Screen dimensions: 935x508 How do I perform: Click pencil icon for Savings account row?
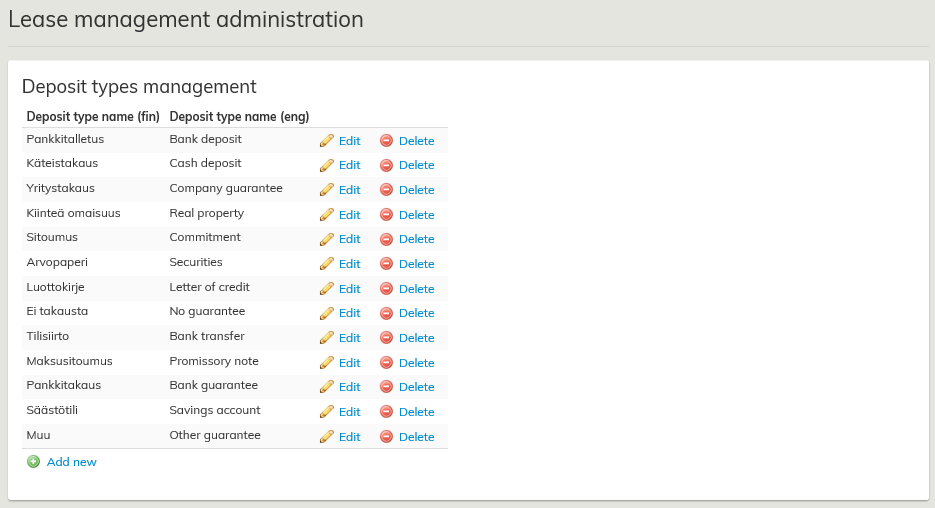coord(326,412)
